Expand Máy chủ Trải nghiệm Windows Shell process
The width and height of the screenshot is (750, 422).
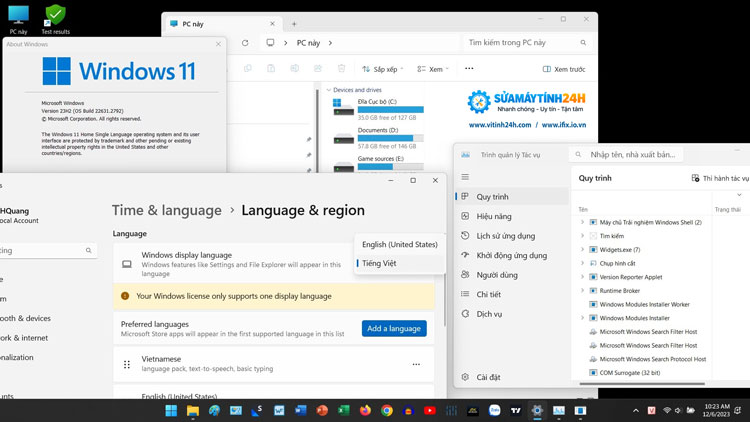tap(582, 222)
